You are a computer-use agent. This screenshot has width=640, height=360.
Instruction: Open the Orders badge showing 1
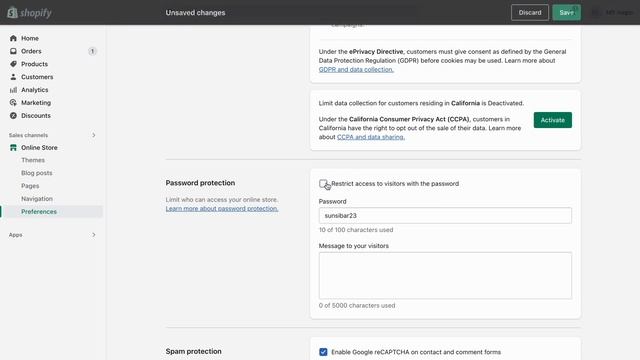[x=92, y=51]
